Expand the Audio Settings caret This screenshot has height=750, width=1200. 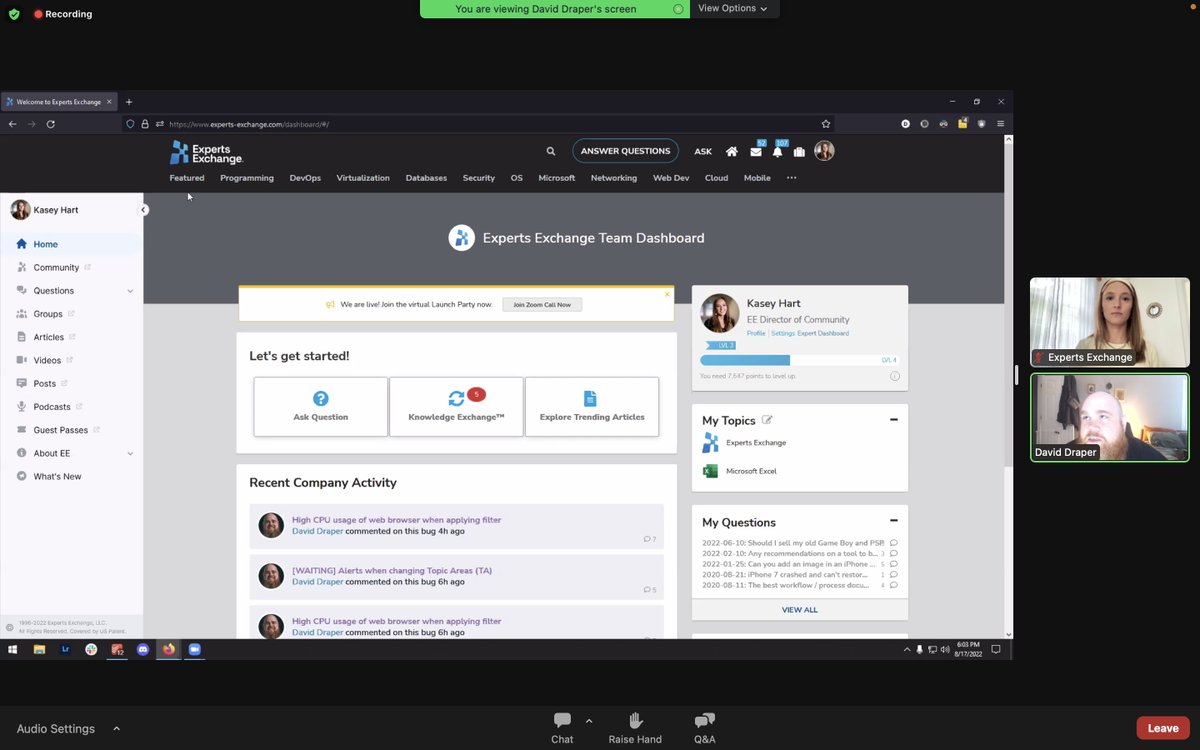tap(116, 729)
